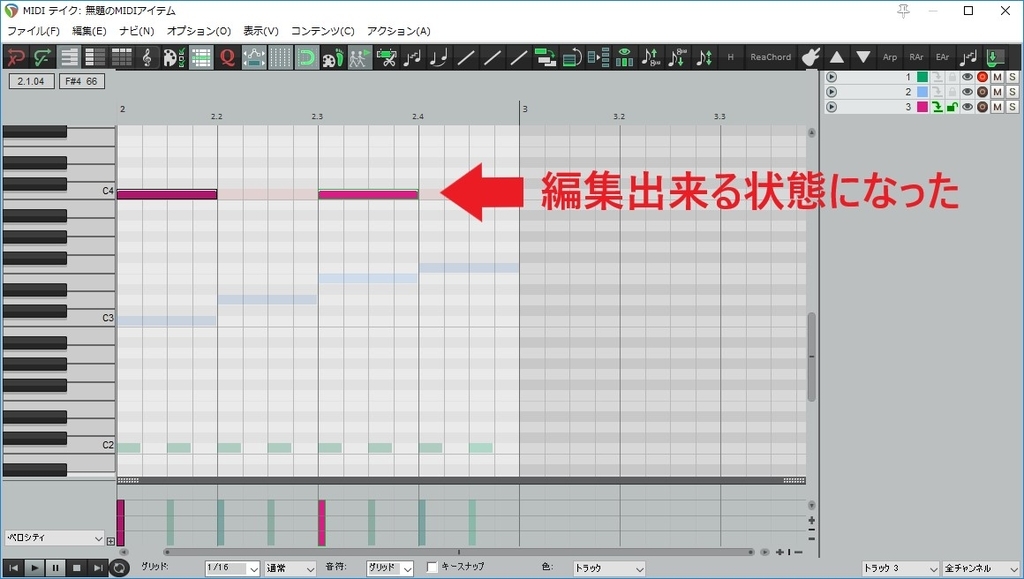Open the オプション(O) menu
Image resolution: width=1024 pixels, height=579 pixels.
click(199, 31)
